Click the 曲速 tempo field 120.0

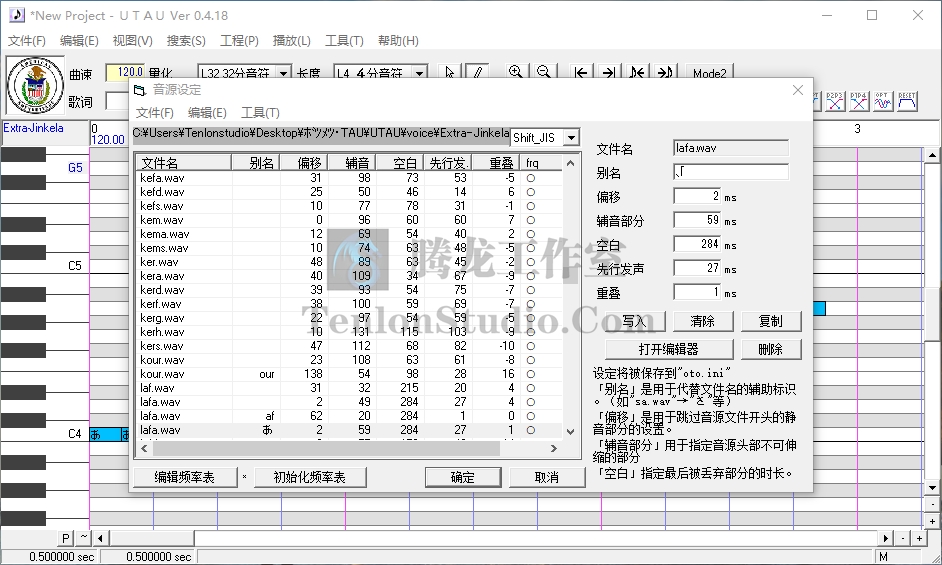(x=126, y=73)
